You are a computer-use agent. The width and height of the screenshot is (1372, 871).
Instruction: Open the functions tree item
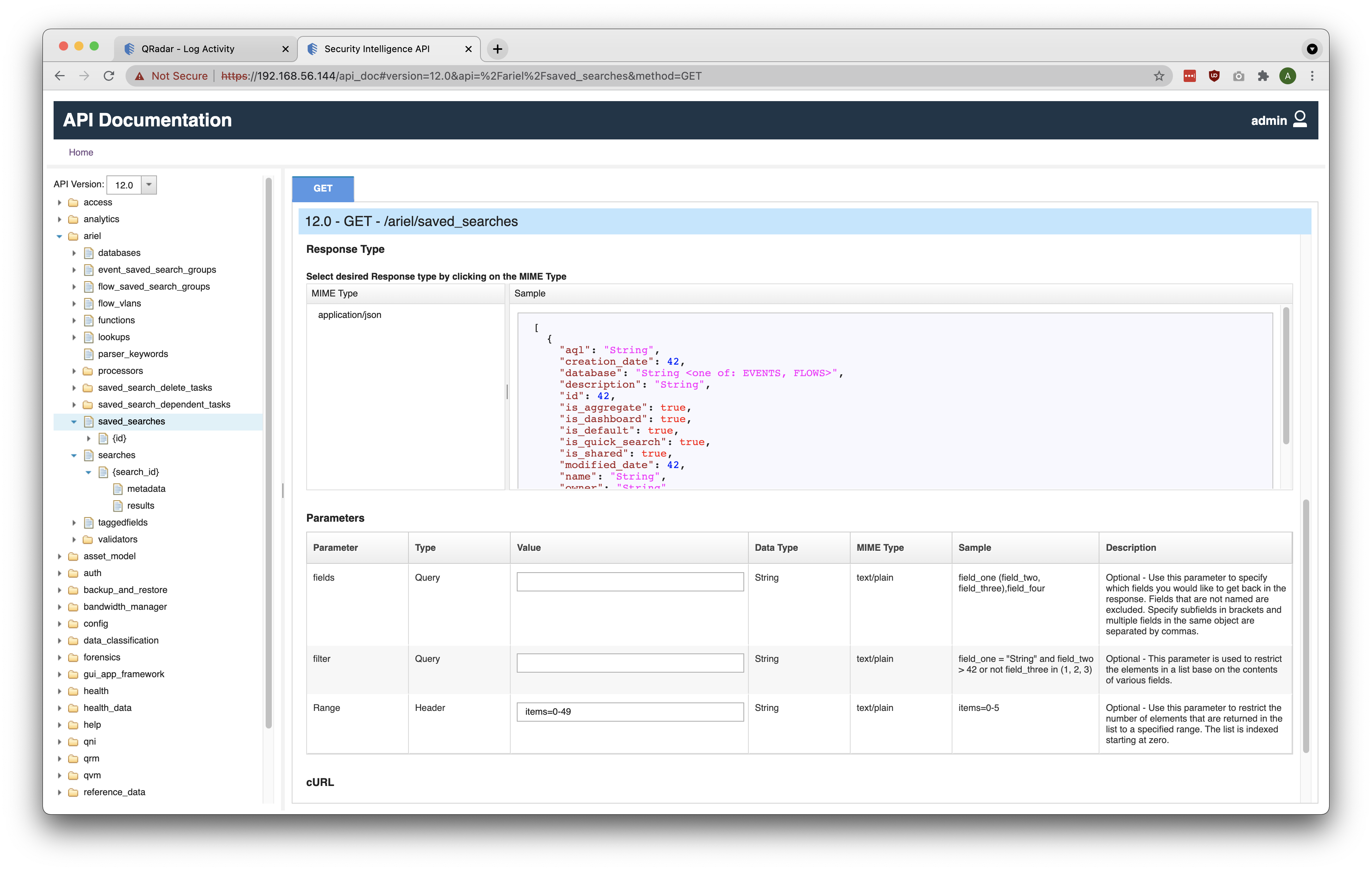tap(116, 320)
